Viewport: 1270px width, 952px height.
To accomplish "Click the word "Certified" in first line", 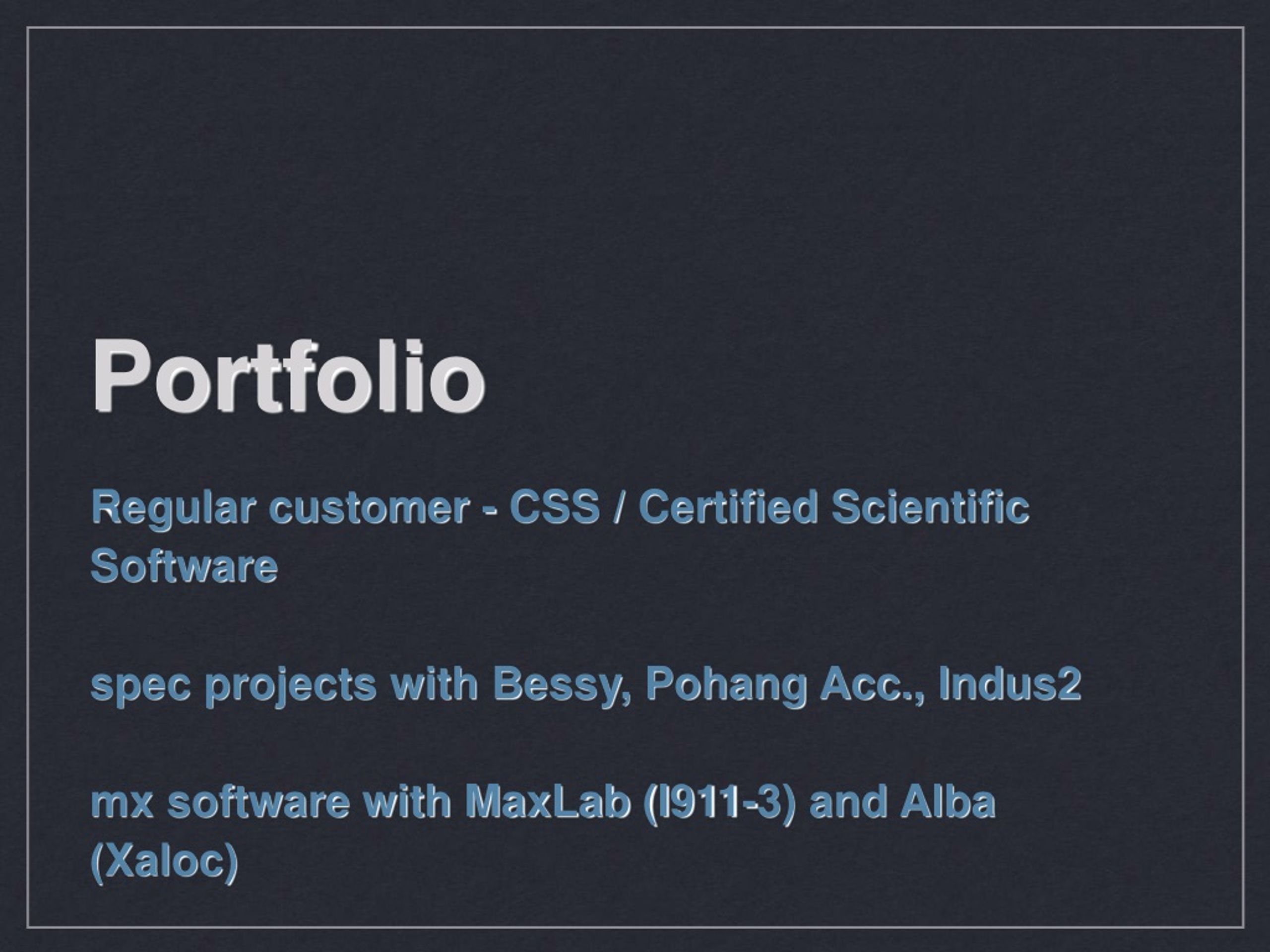I will (x=727, y=507).
